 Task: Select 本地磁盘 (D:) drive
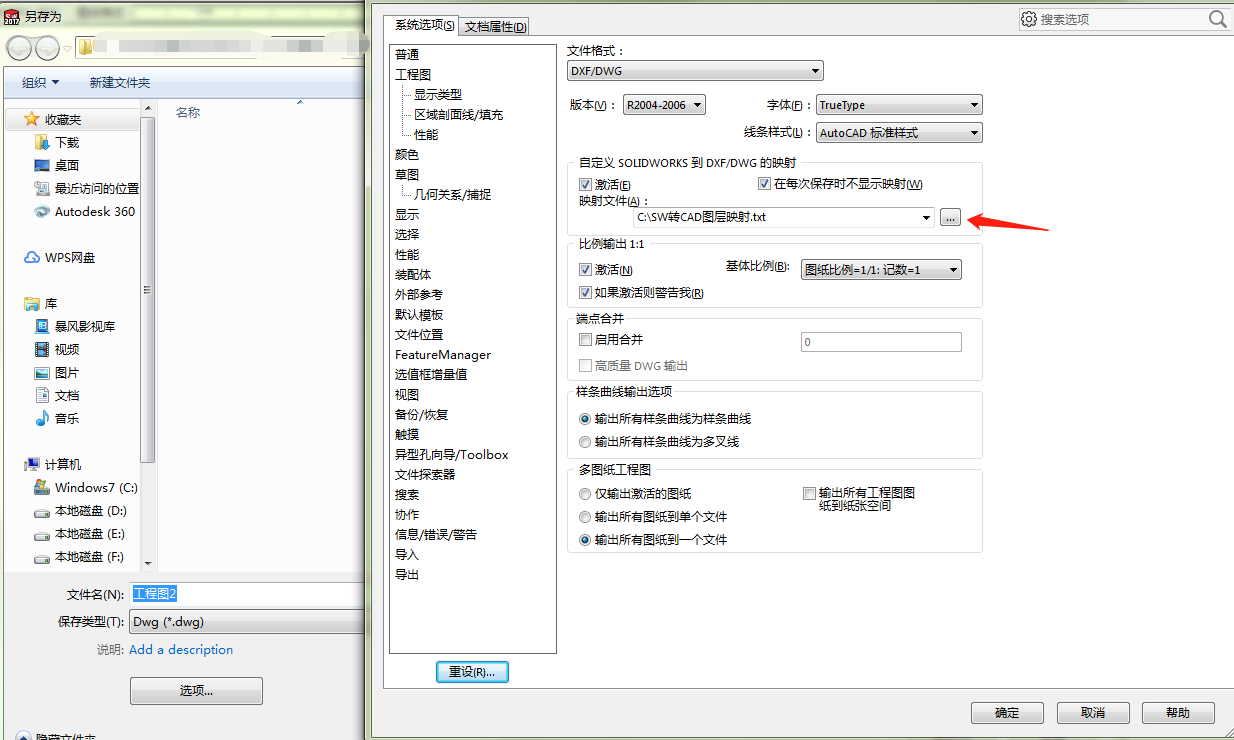[x=80, y=510]
